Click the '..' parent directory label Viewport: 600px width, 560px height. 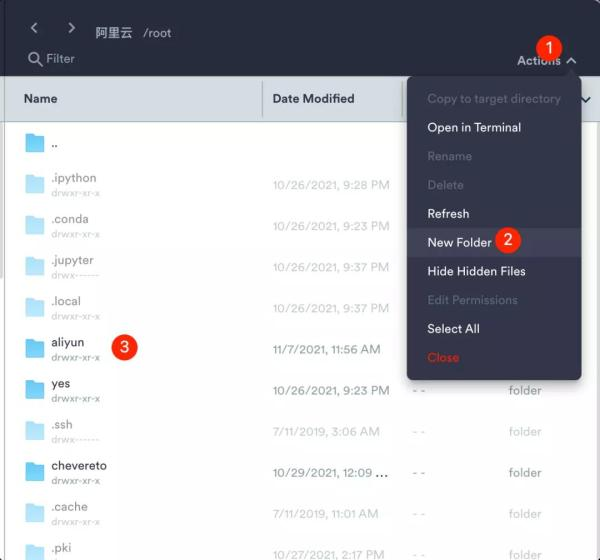coord(54,146)
